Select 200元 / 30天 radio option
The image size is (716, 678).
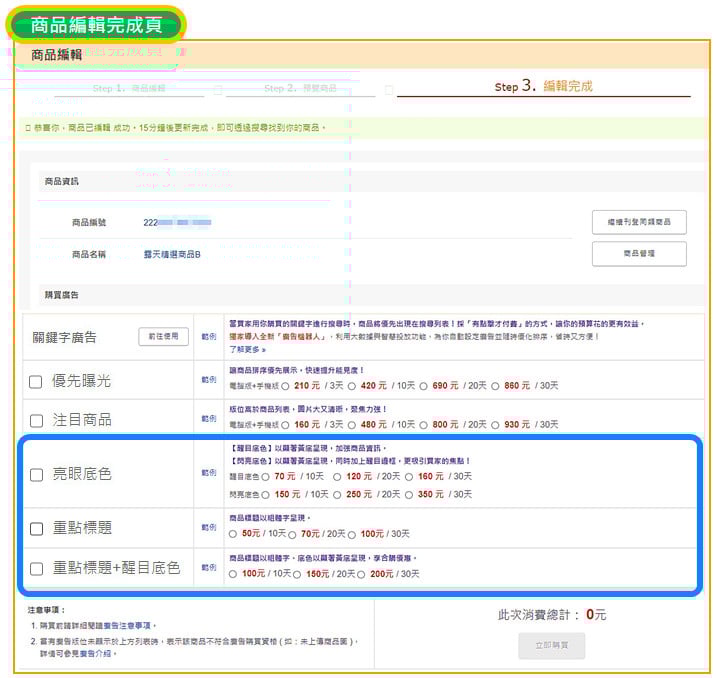362,574
